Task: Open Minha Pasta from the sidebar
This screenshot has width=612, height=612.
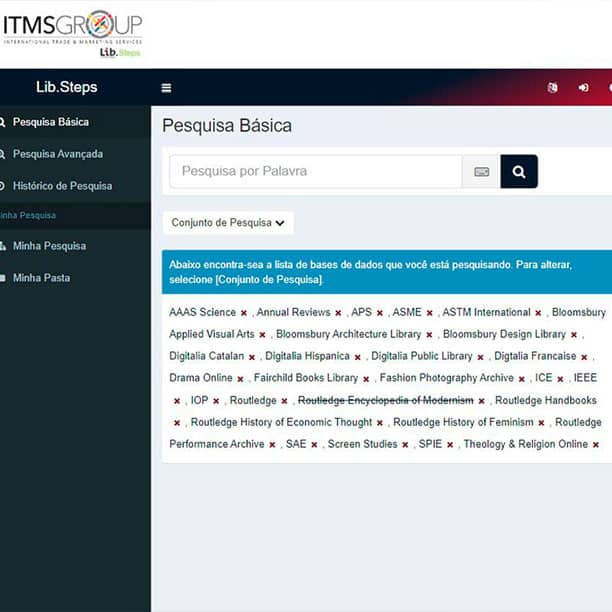Action: tap(41, 278)
